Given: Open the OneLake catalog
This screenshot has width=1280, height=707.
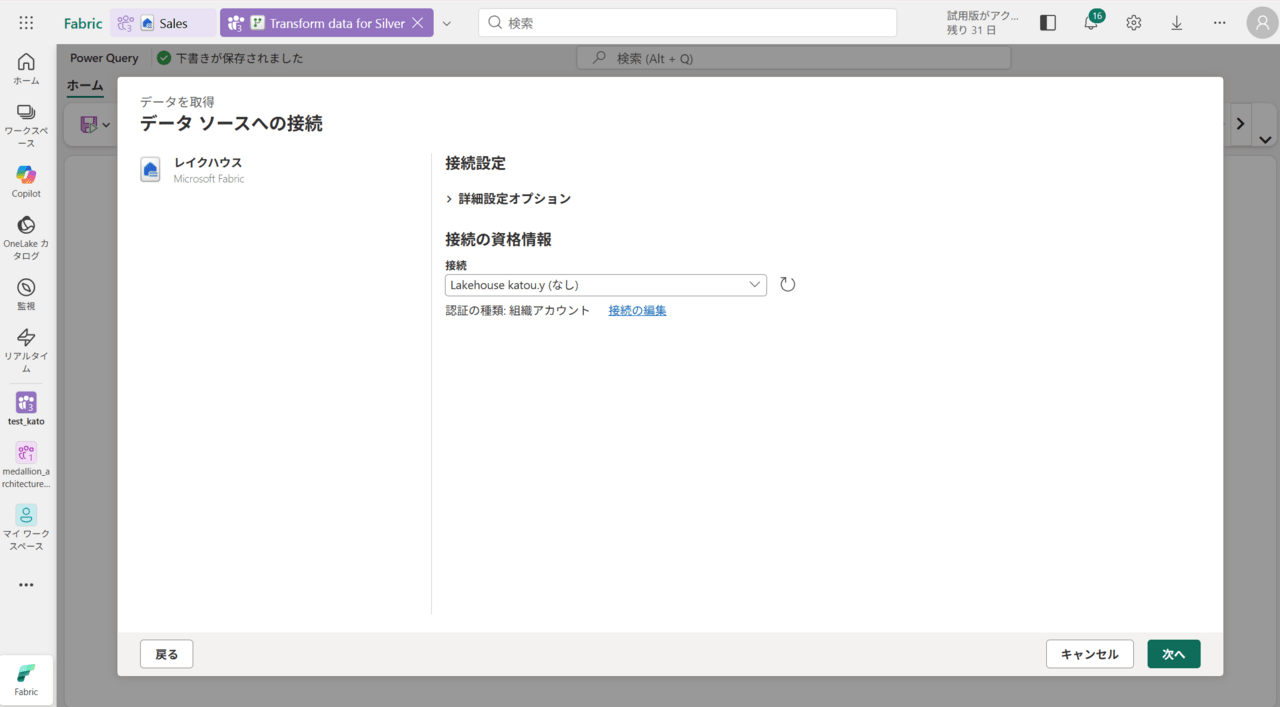Looking at the screenshot, I should [26, 237].
